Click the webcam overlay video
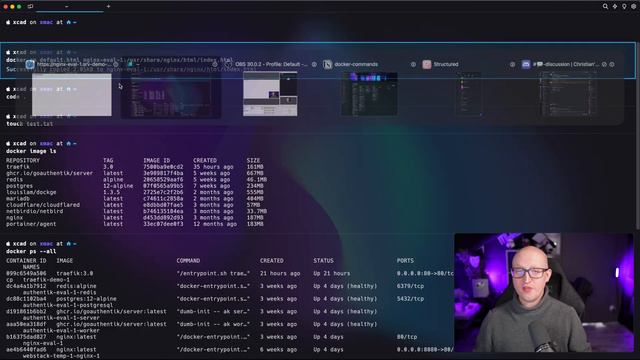Viewport: 640px width, 360px height. (544, 292)
